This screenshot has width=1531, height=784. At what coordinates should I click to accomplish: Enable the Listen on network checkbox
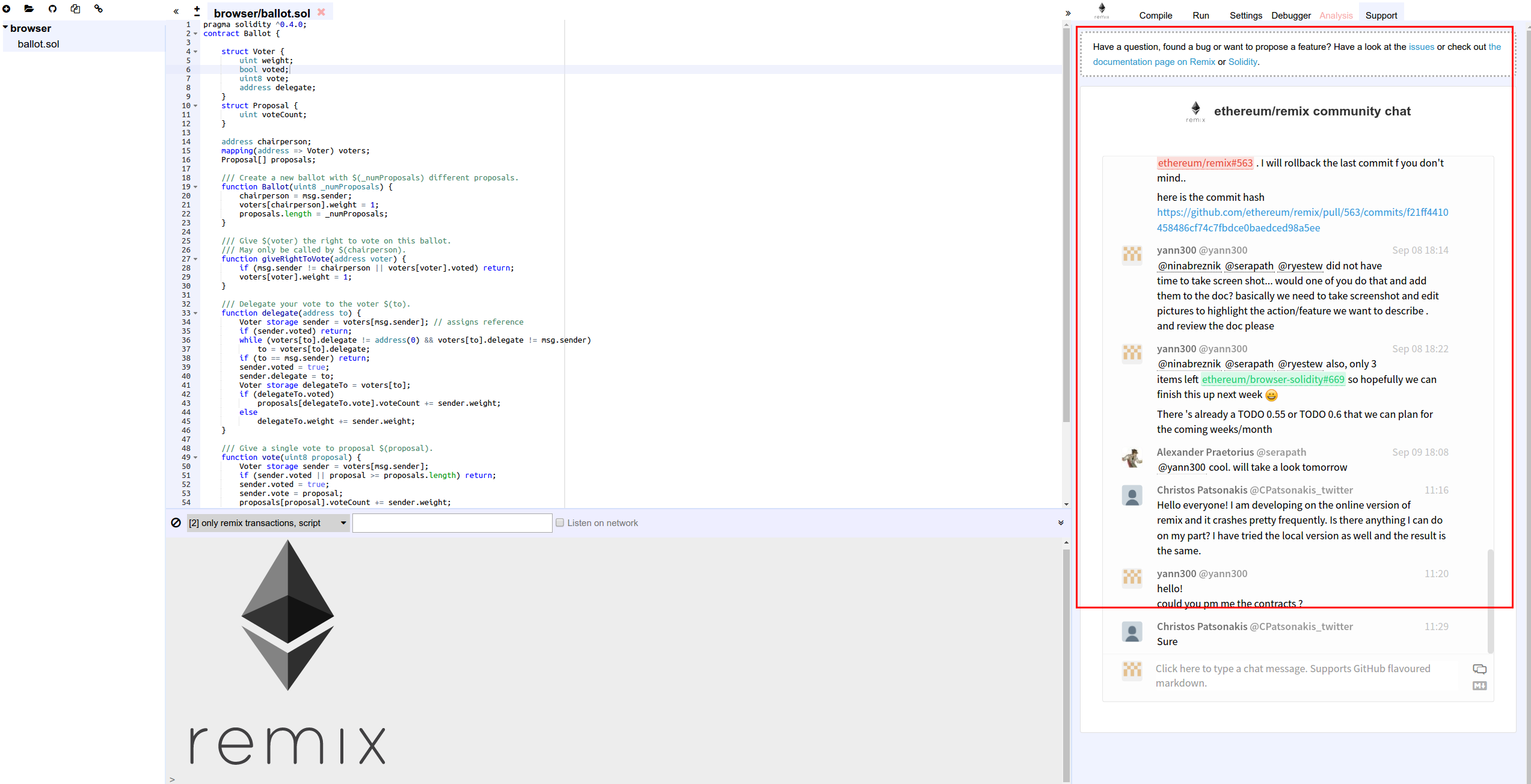pos(560,522)
